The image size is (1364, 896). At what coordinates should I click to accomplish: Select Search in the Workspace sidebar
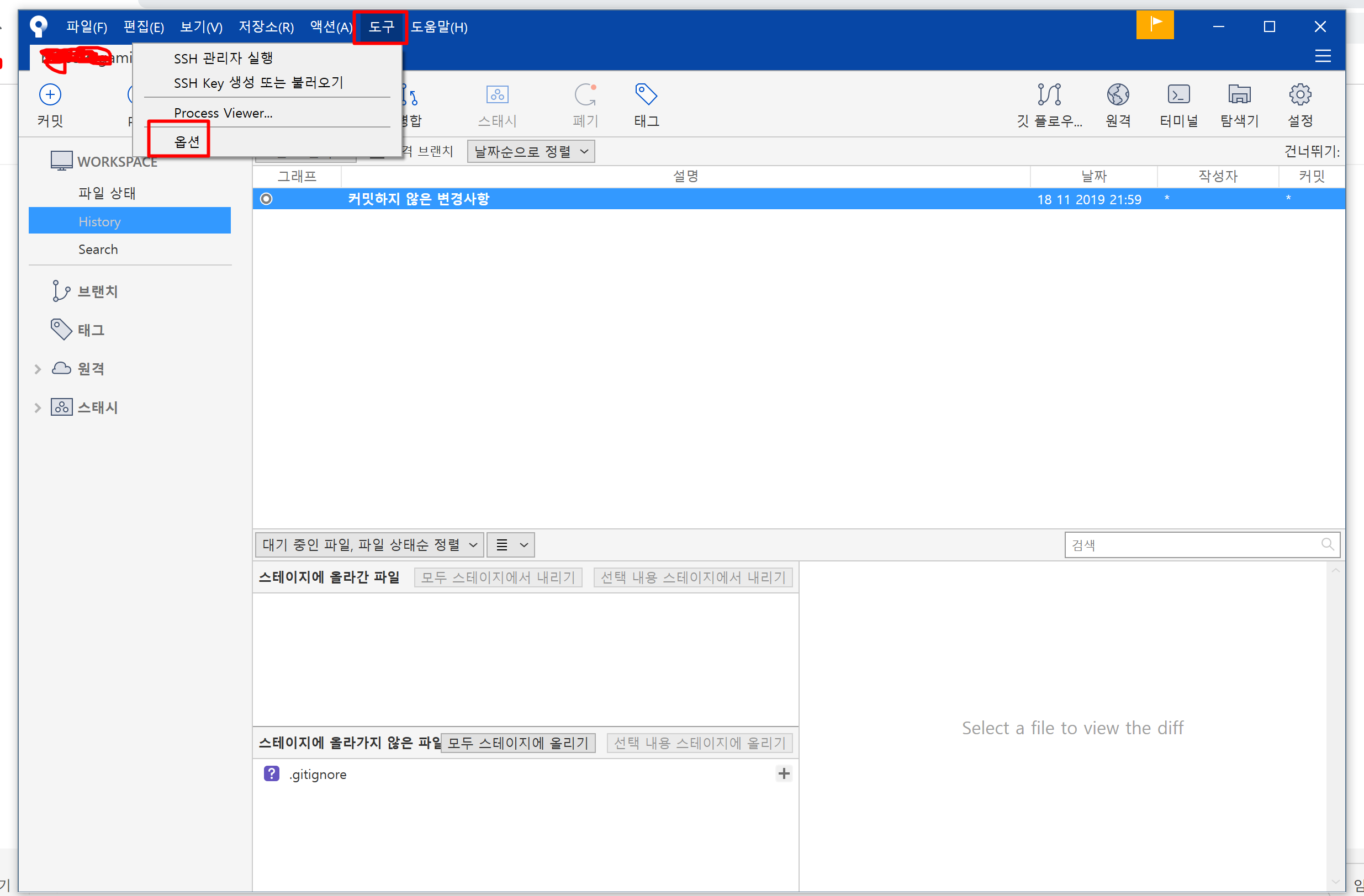(98, 249)
